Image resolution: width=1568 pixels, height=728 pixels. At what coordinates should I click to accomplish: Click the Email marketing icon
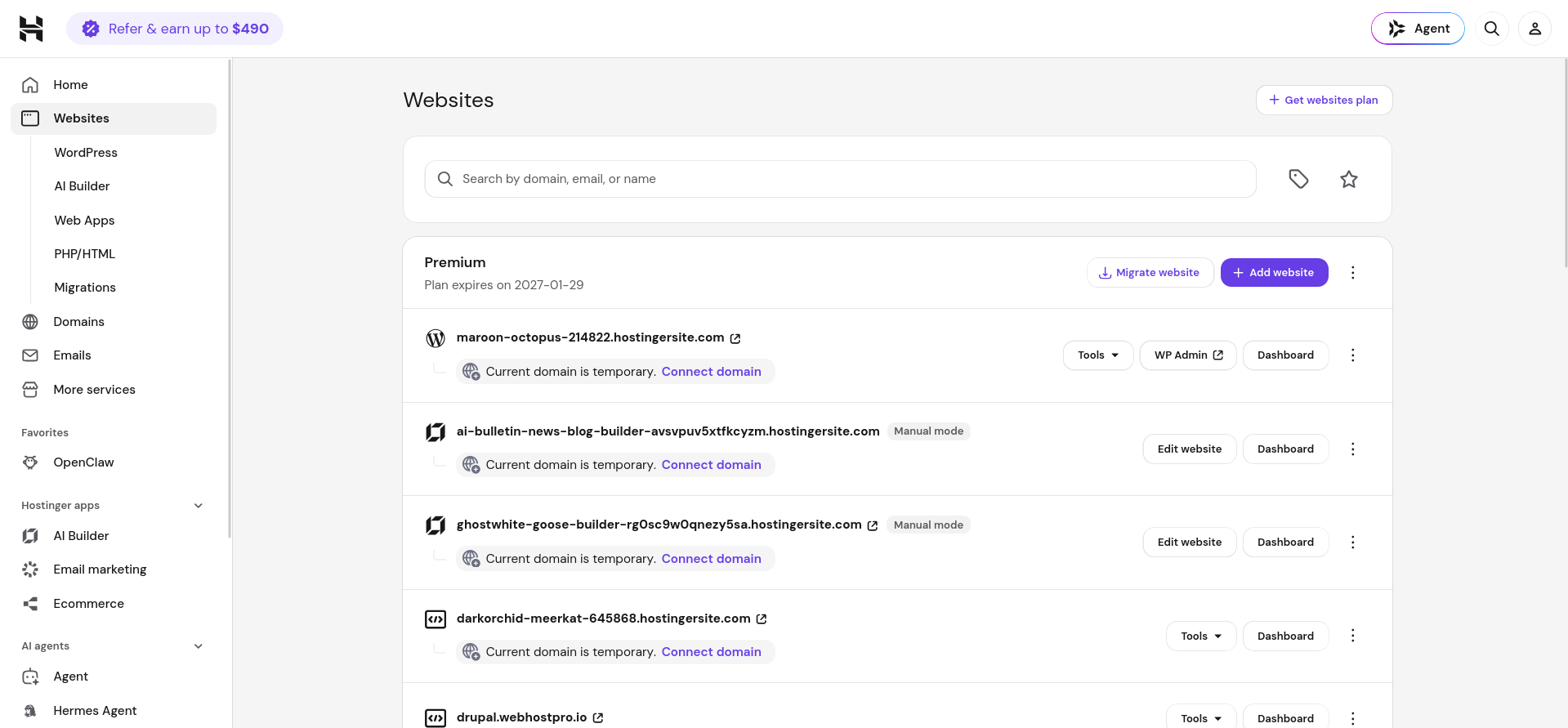coord(30,569)
